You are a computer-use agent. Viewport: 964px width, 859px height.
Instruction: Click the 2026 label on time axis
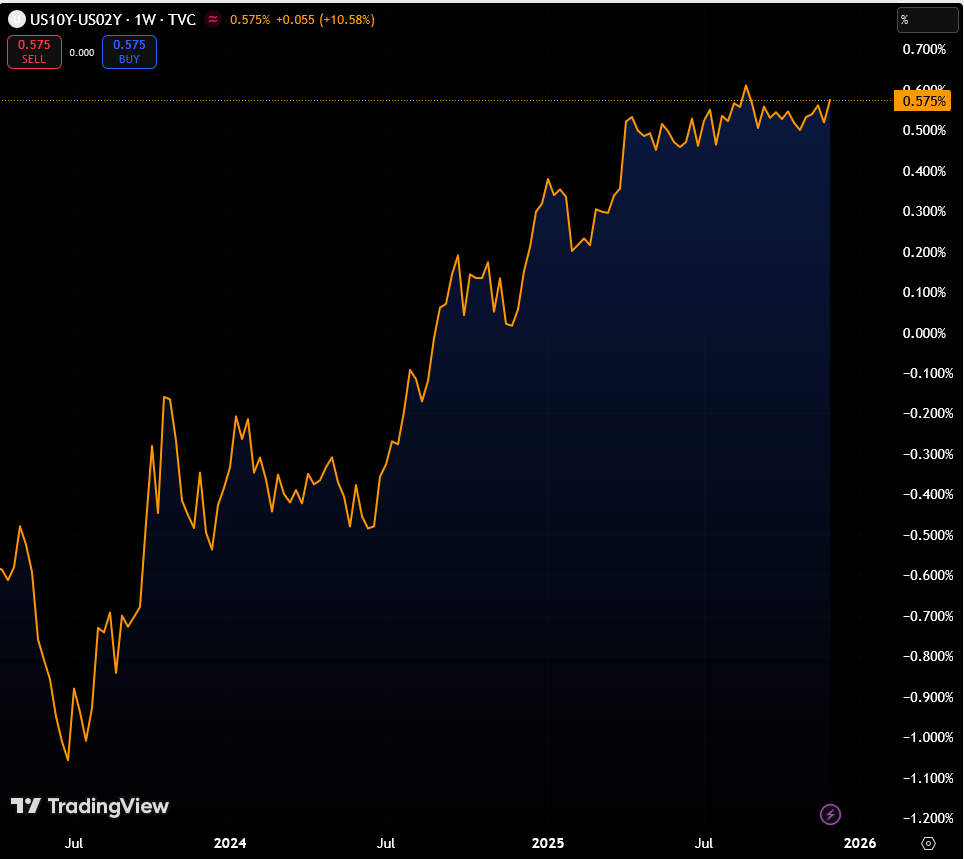pyautogui.click(x=860, y=844)
